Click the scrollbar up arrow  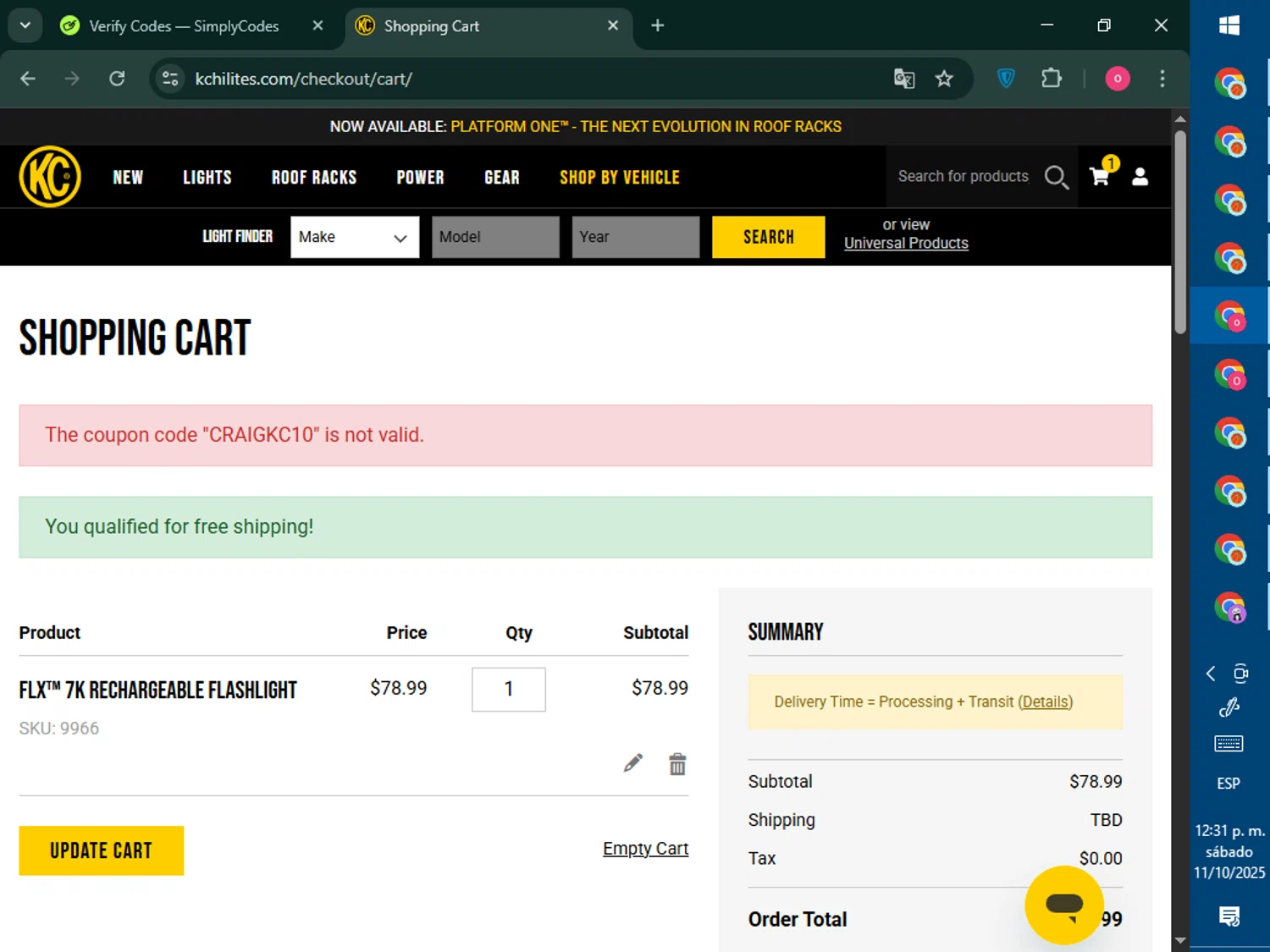[1180, 118]
